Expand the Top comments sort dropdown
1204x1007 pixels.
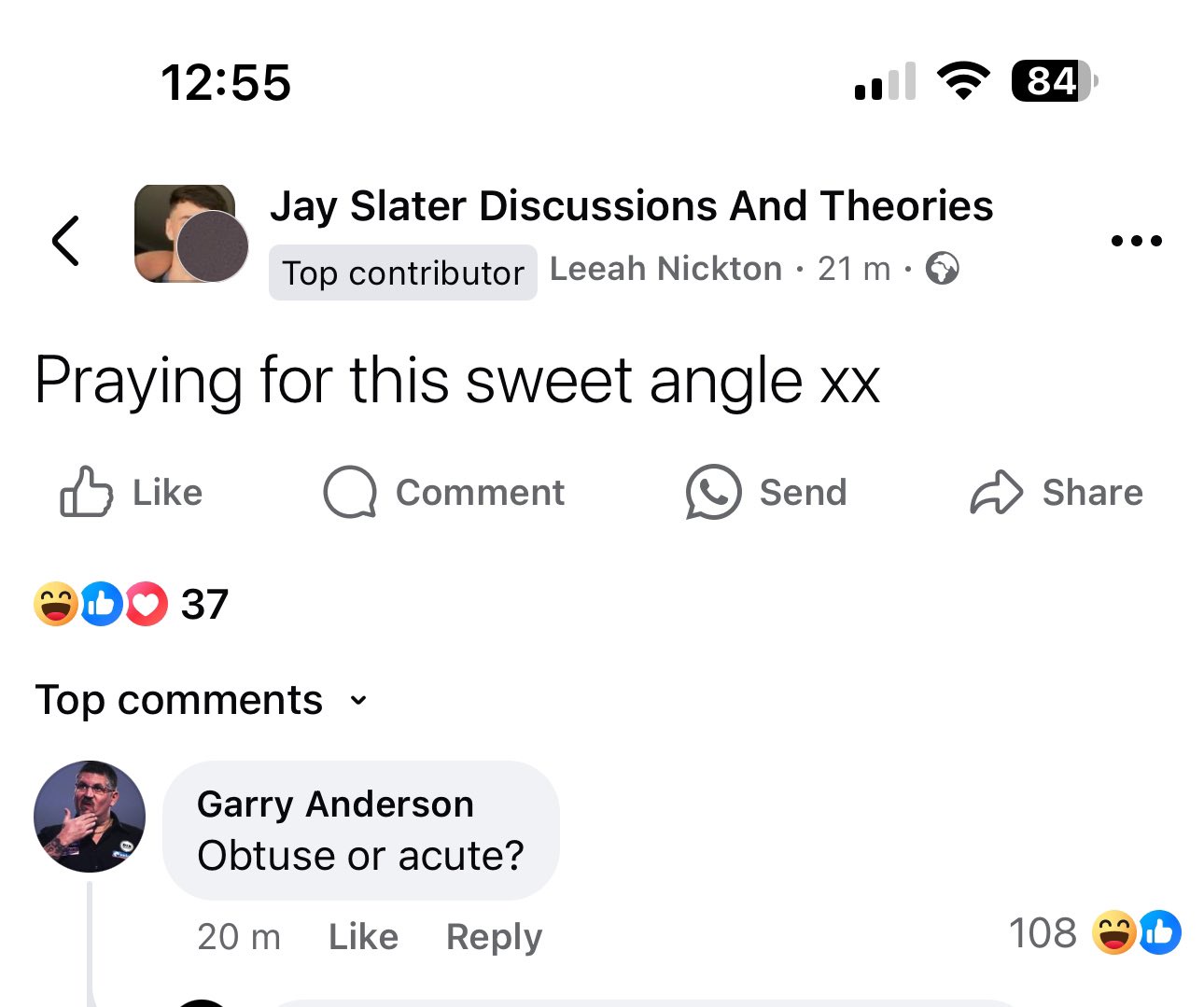[x=358, y=700]
